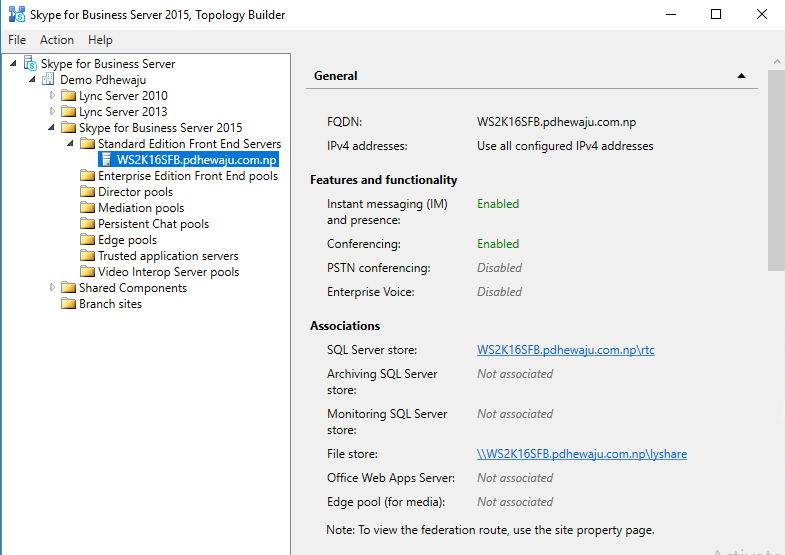Viewport: 785px width, 555px height.
Task: Click 'Not associated' beside Office Web Apps Server
Action: tap(515, 478)
